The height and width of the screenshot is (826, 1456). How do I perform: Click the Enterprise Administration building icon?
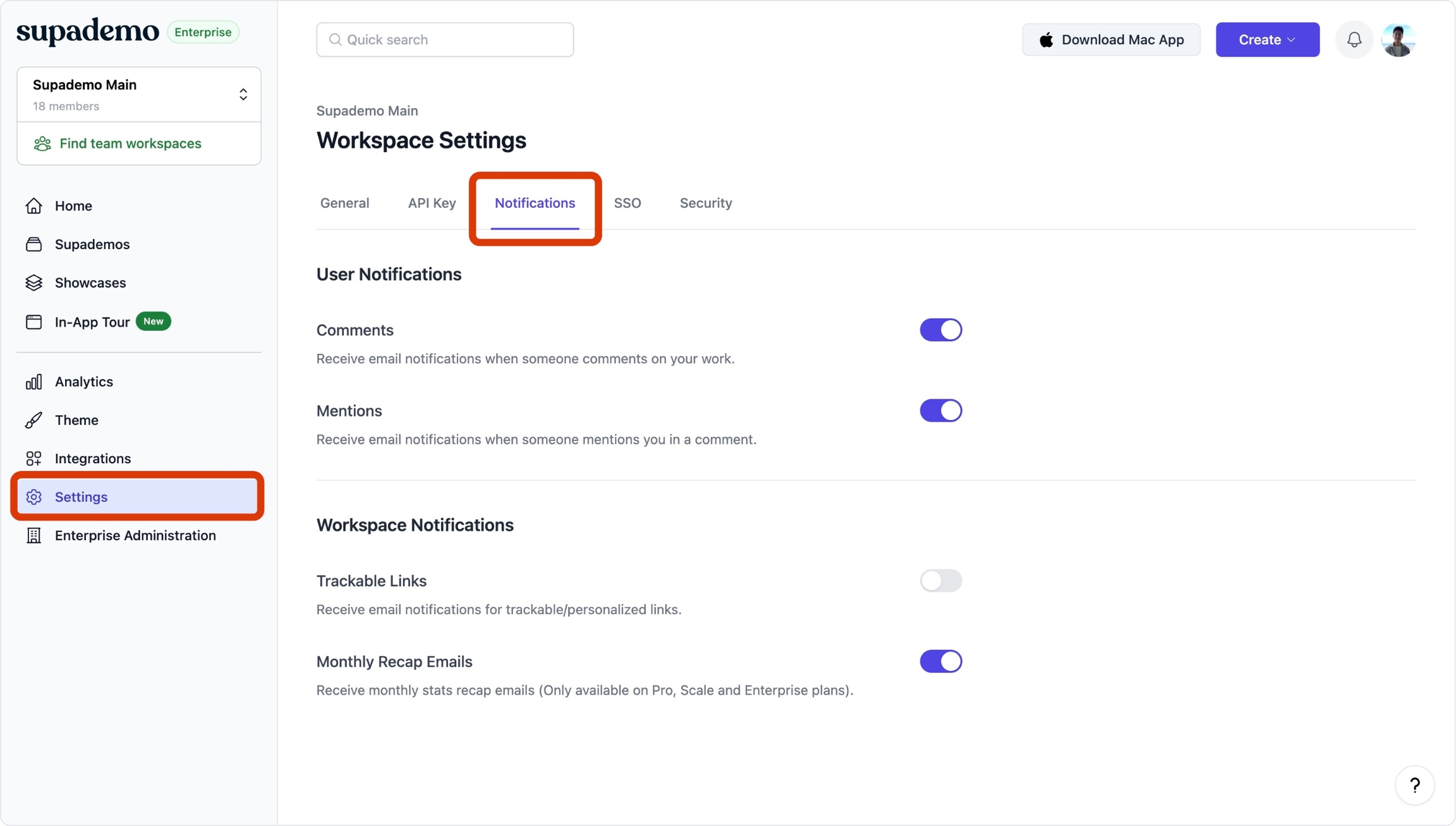(34, 535)
